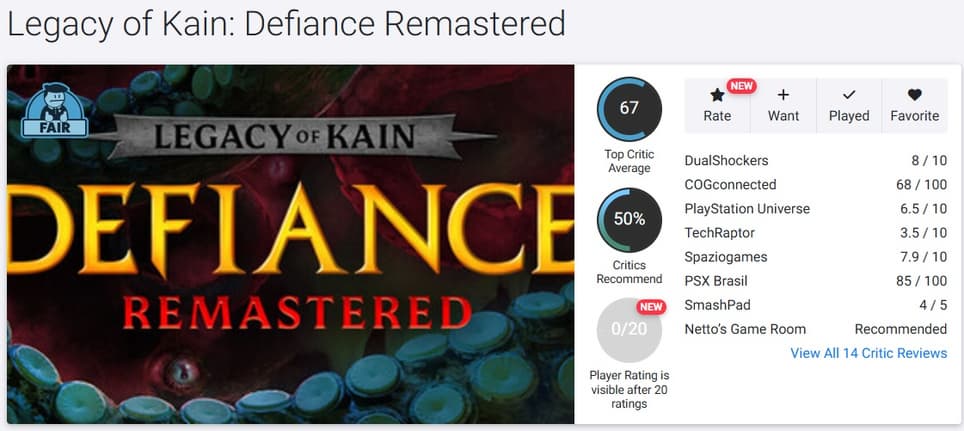This screenshot has height=431, width=964.
Task: Click the 0/20 Player Rating circle
Action: (629, 330)
